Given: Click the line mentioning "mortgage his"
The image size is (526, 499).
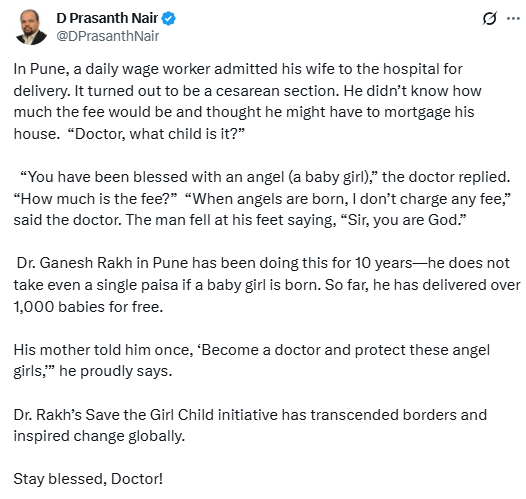Looking at the screenshot, I should pyautogui.click(x=244, y=112).
